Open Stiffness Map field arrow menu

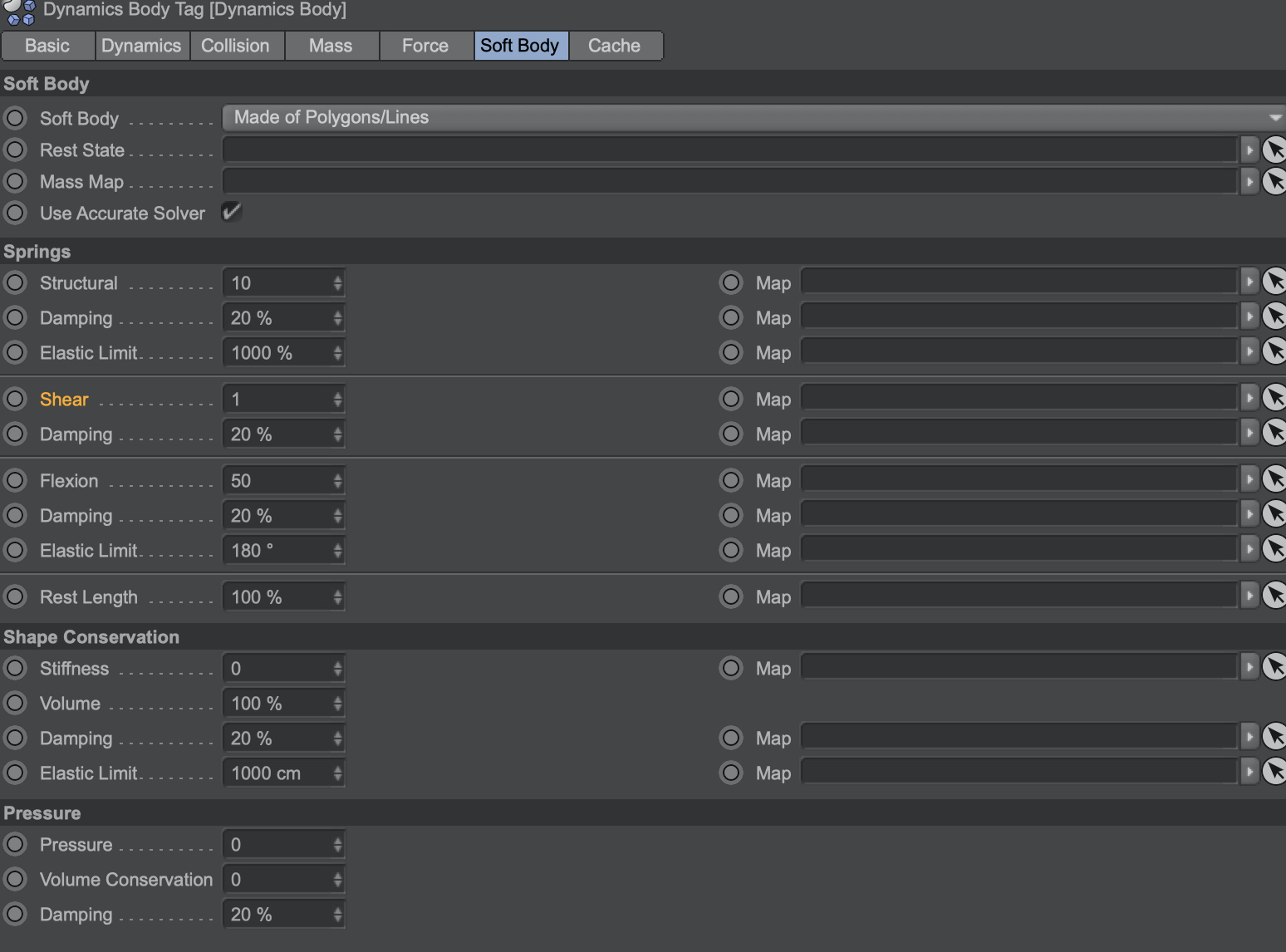coord(1249,668)
